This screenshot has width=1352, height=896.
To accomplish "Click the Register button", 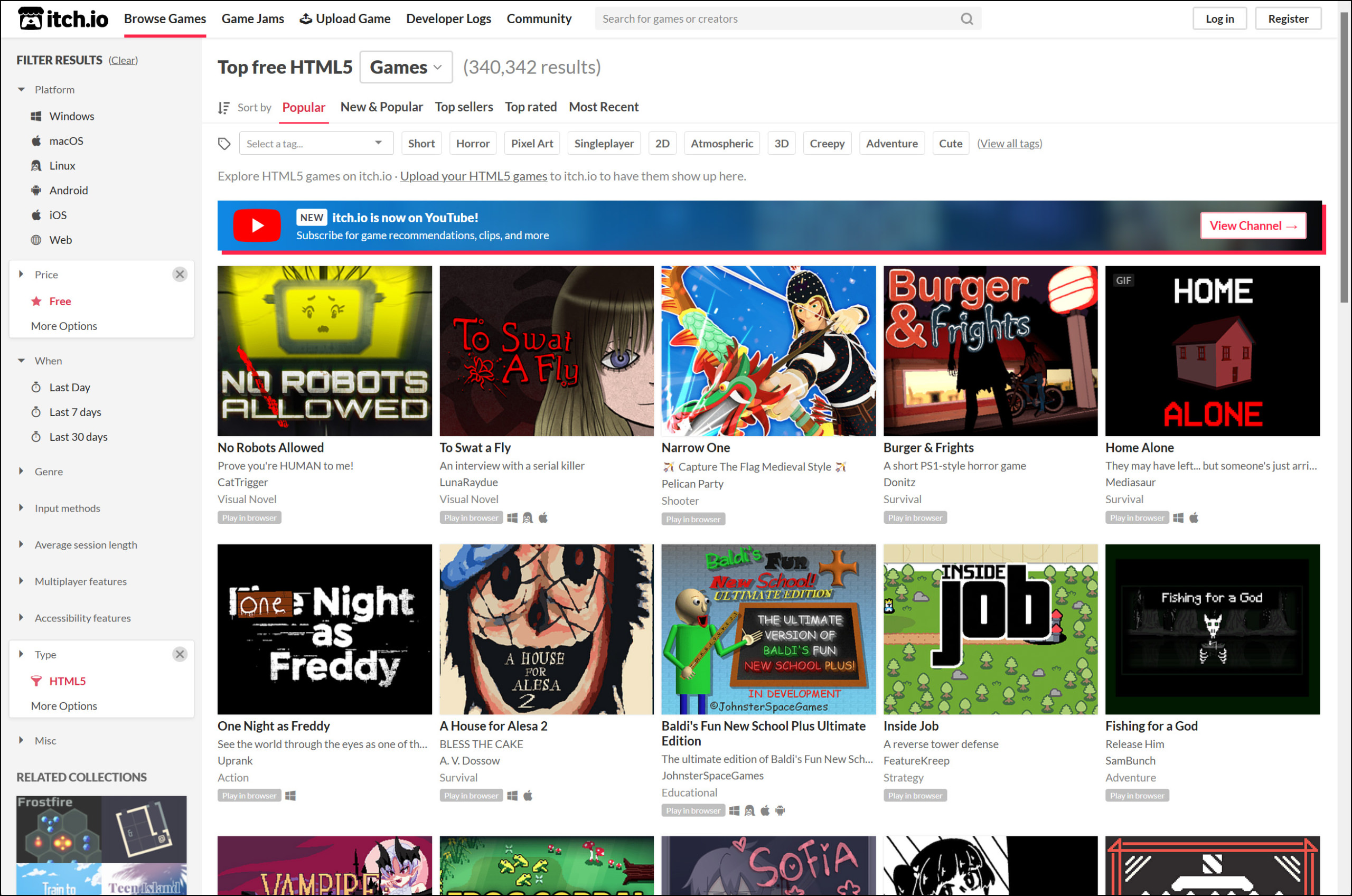I will coord(1288,18).
